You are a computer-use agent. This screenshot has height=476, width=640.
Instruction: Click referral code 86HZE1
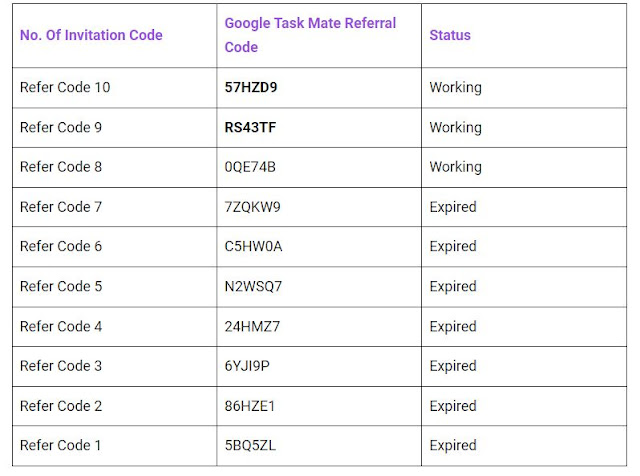pos(250,406)
